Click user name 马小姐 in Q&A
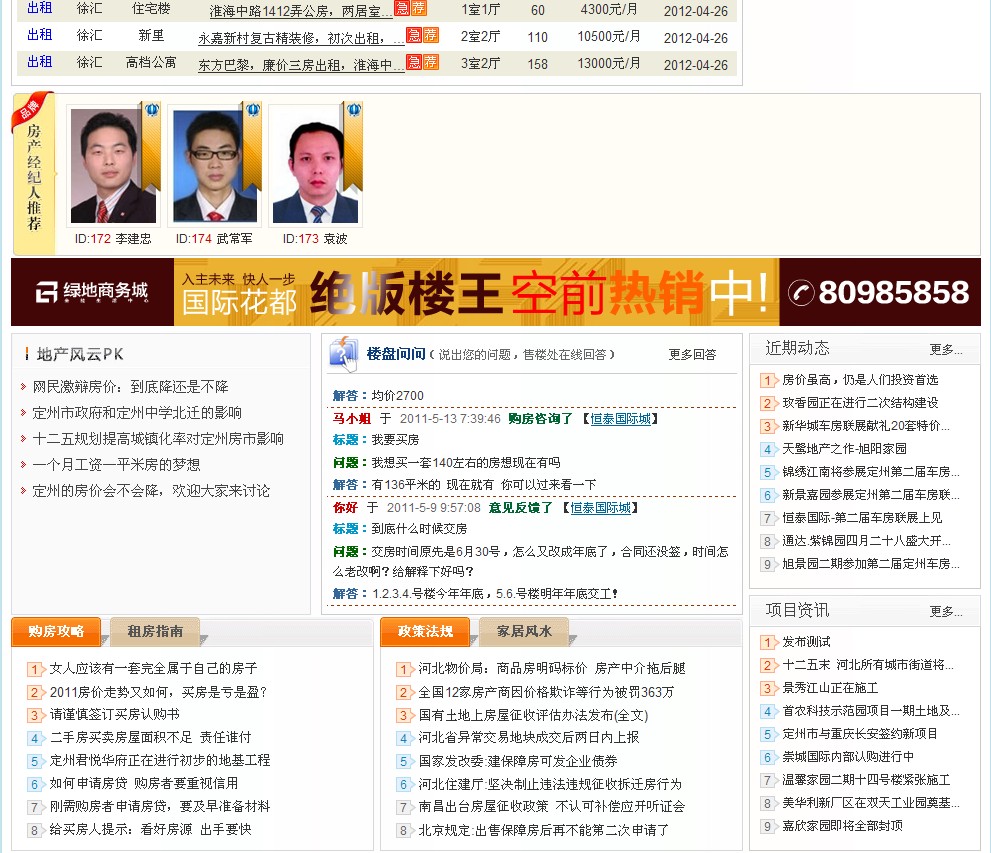 coord(351,418)
